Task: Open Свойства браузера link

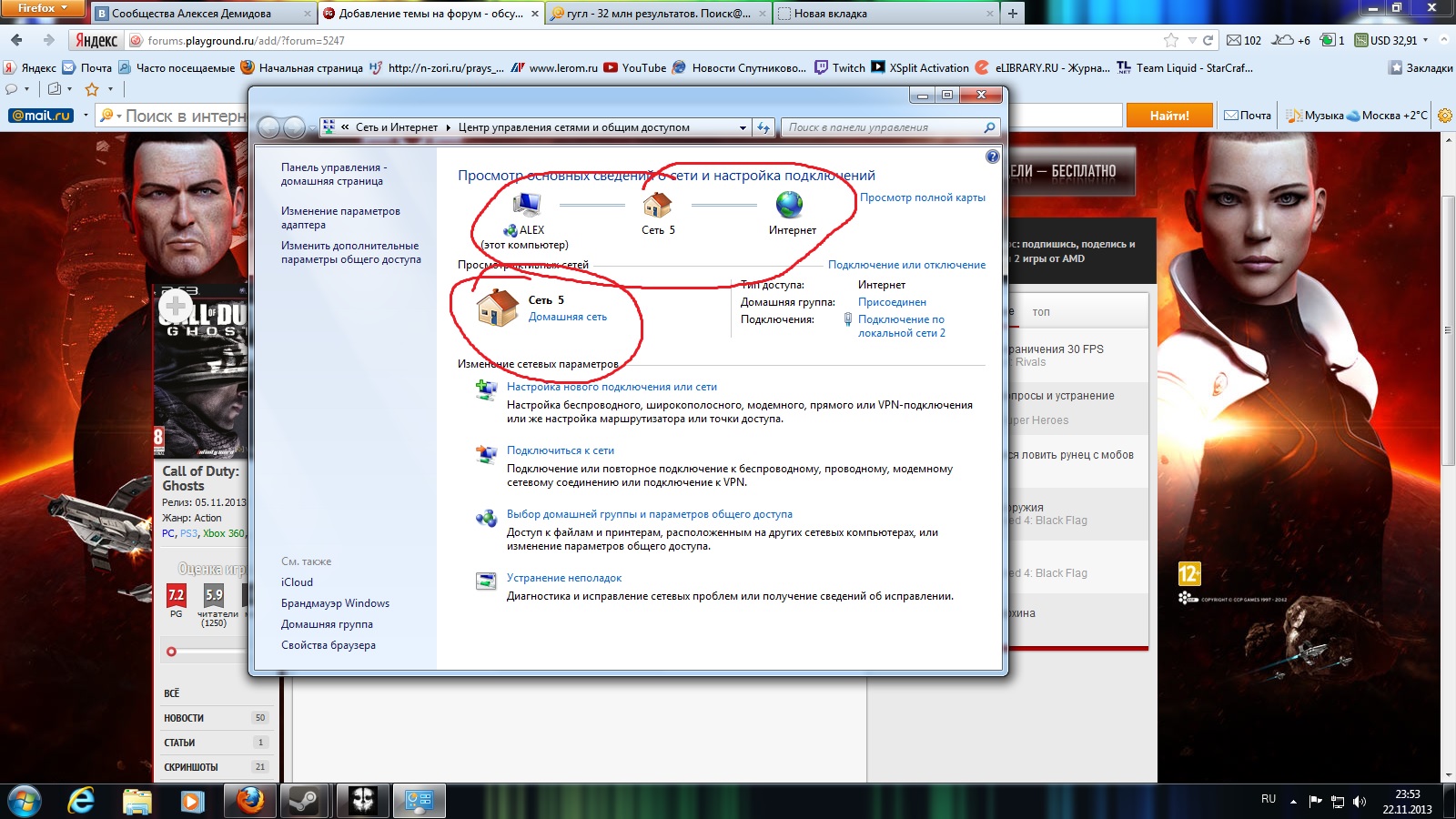Action: point(329,645)
